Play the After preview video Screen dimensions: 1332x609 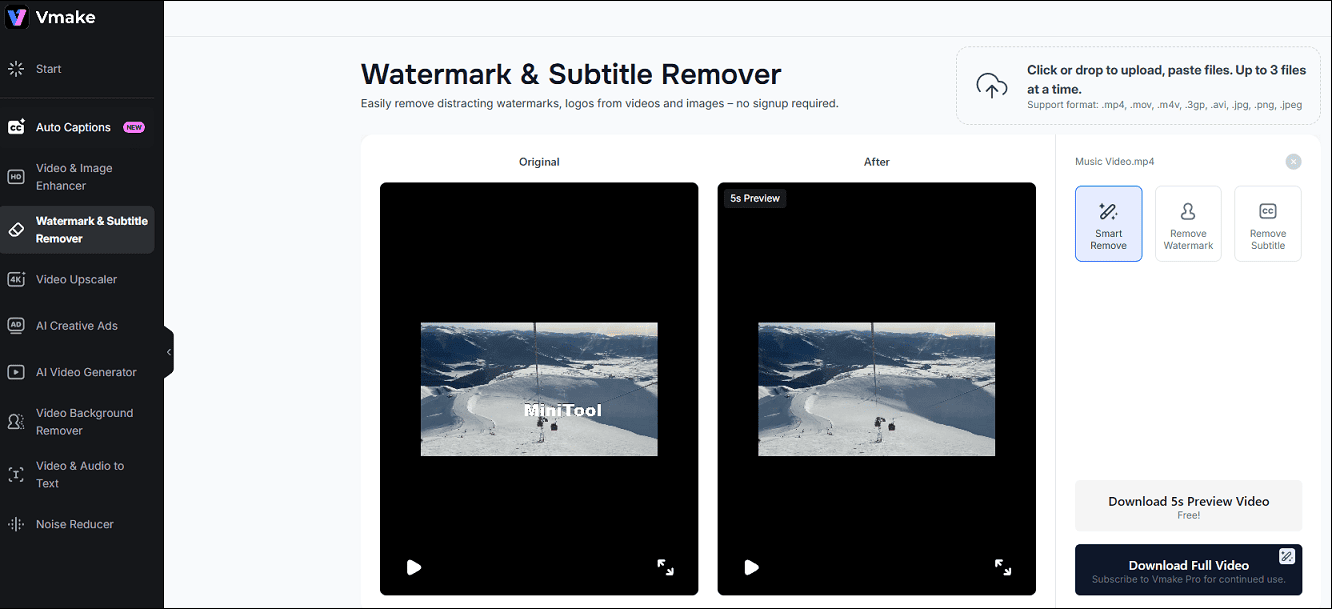click(x=752, y=567)
